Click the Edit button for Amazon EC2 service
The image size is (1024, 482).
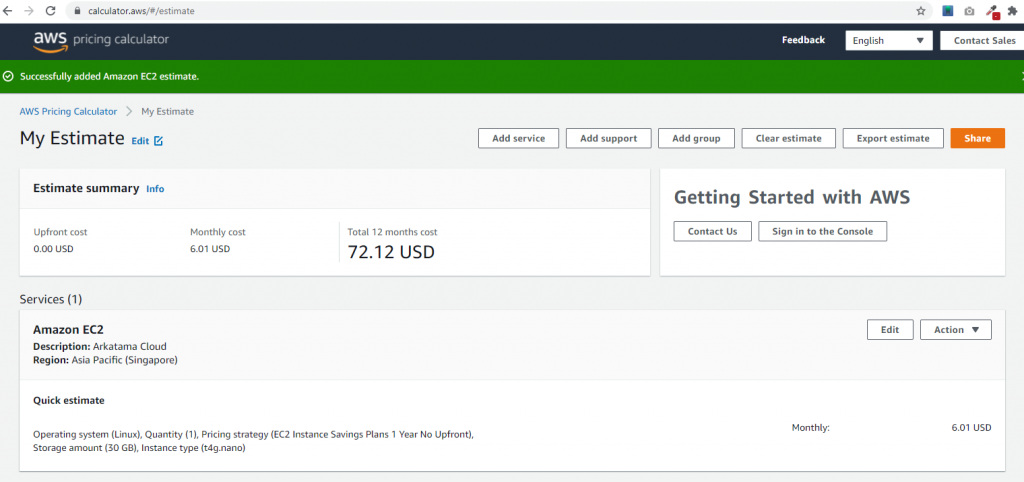890,330
